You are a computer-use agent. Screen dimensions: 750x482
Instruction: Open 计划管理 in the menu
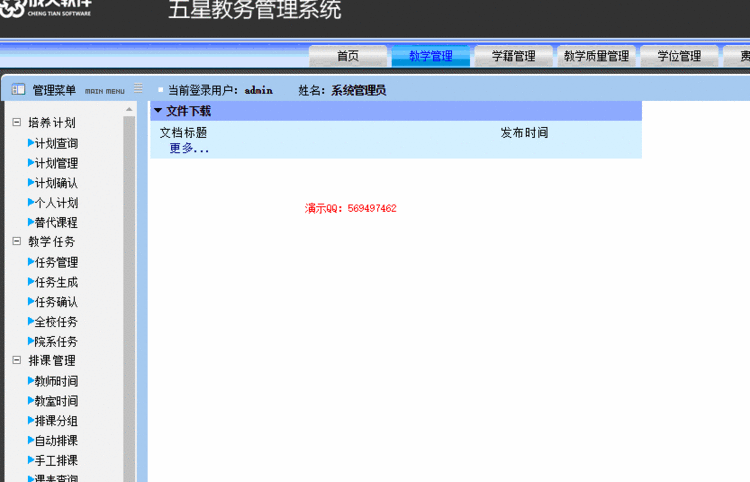coord(56,163)
